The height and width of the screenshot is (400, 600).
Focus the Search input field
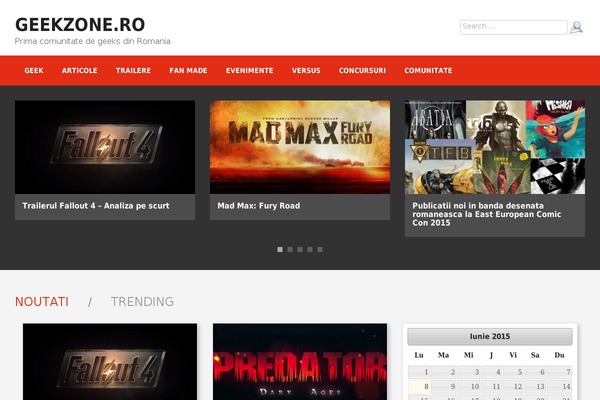[514, 27]
